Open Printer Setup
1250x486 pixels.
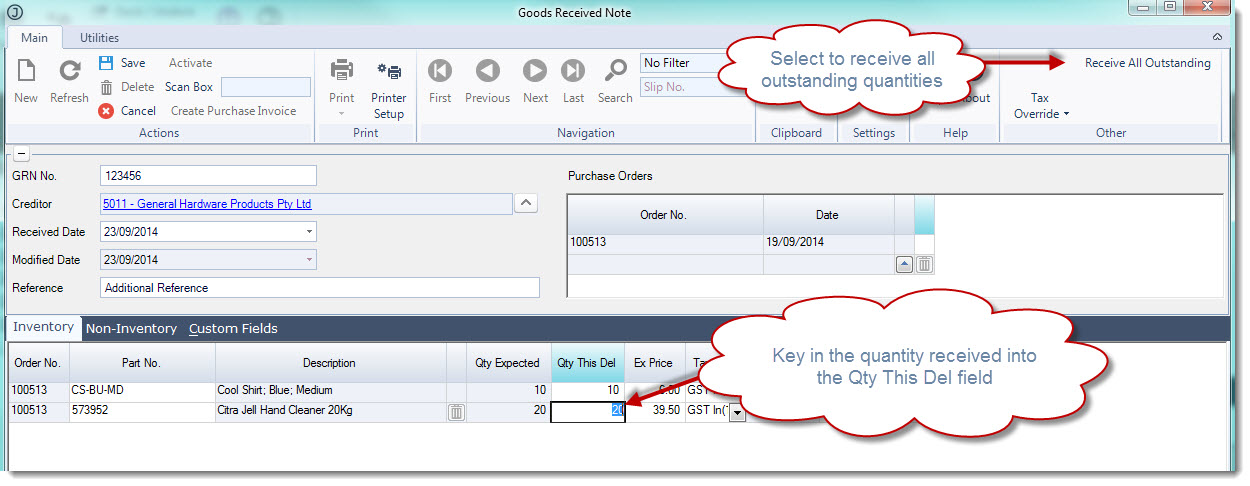click(x=389, y=88)
